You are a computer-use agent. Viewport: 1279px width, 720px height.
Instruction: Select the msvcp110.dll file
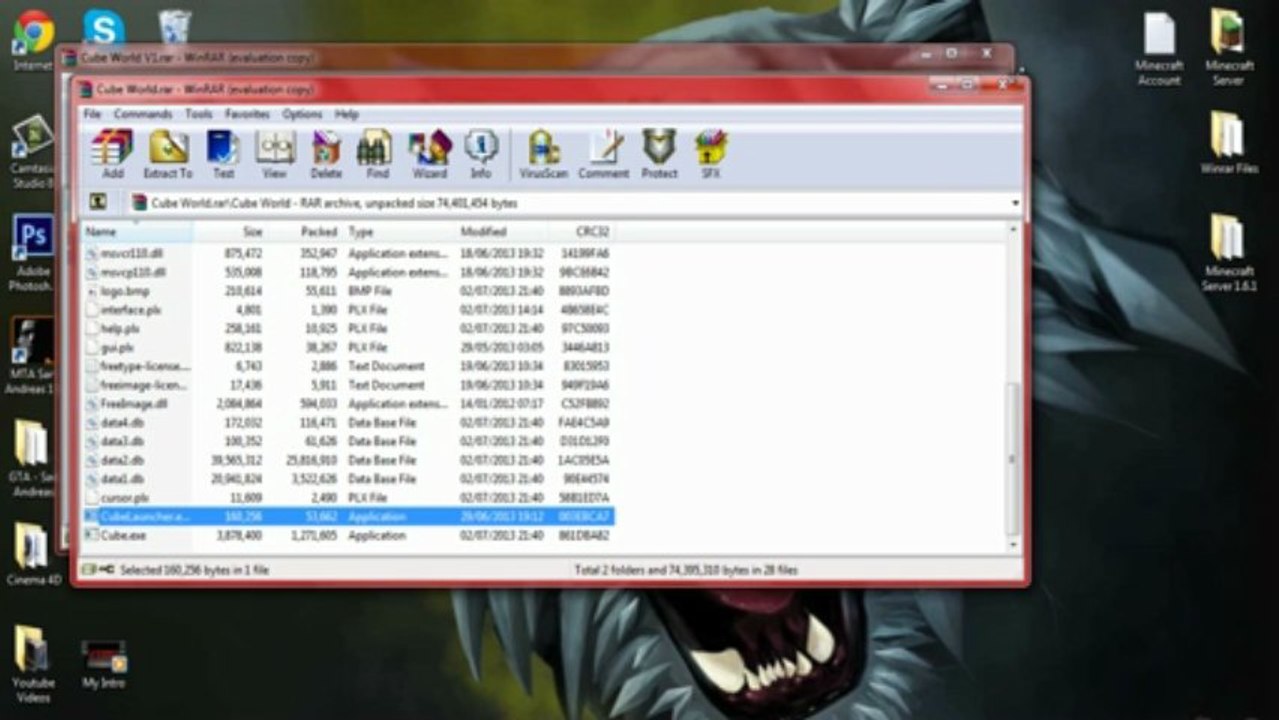tap(348, 272)
